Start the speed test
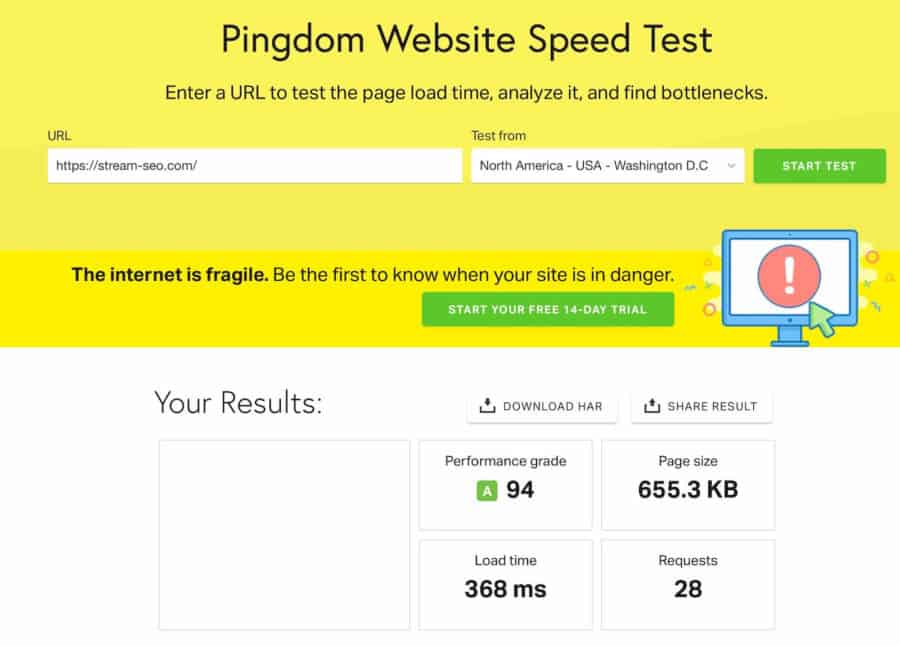The image size is (900, 646). tap(819, 166)
